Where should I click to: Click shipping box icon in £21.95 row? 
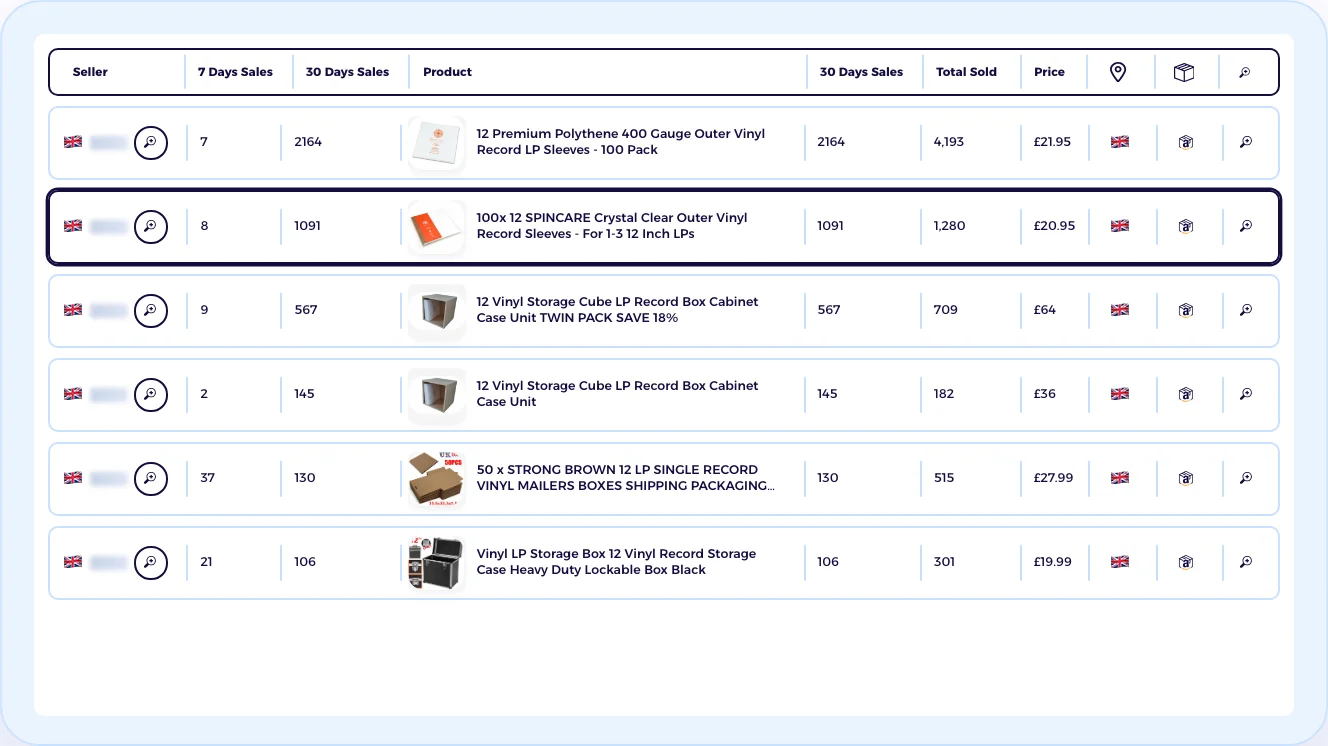pos(1186,142)
